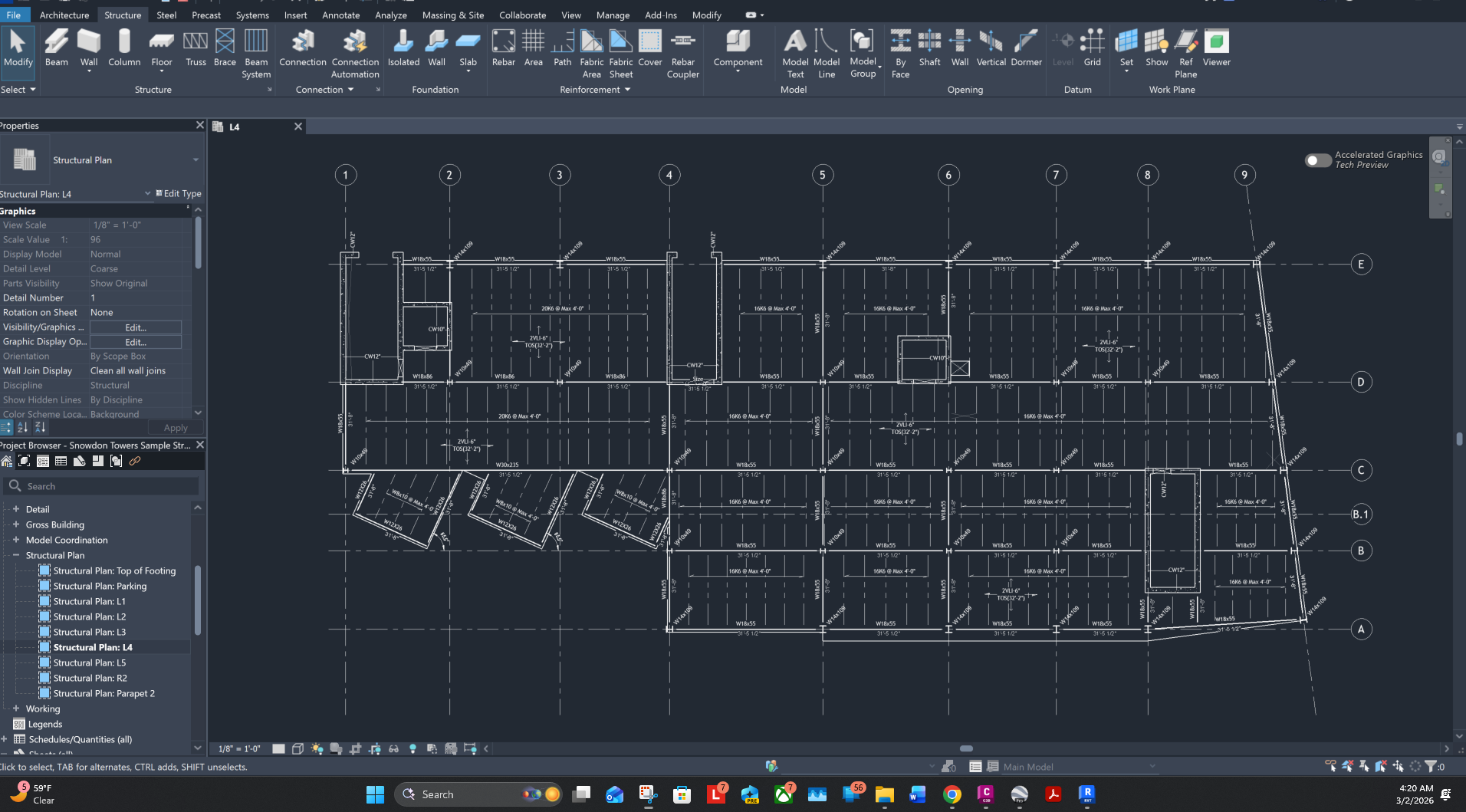Open the Structural Plan type selector dropdown
Screen dimensions: 1466x812
point(196,160)
